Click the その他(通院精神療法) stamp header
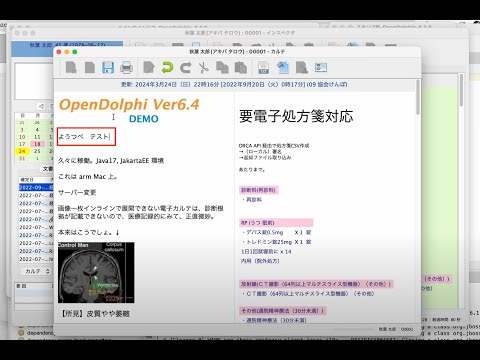 pos(283,311)
